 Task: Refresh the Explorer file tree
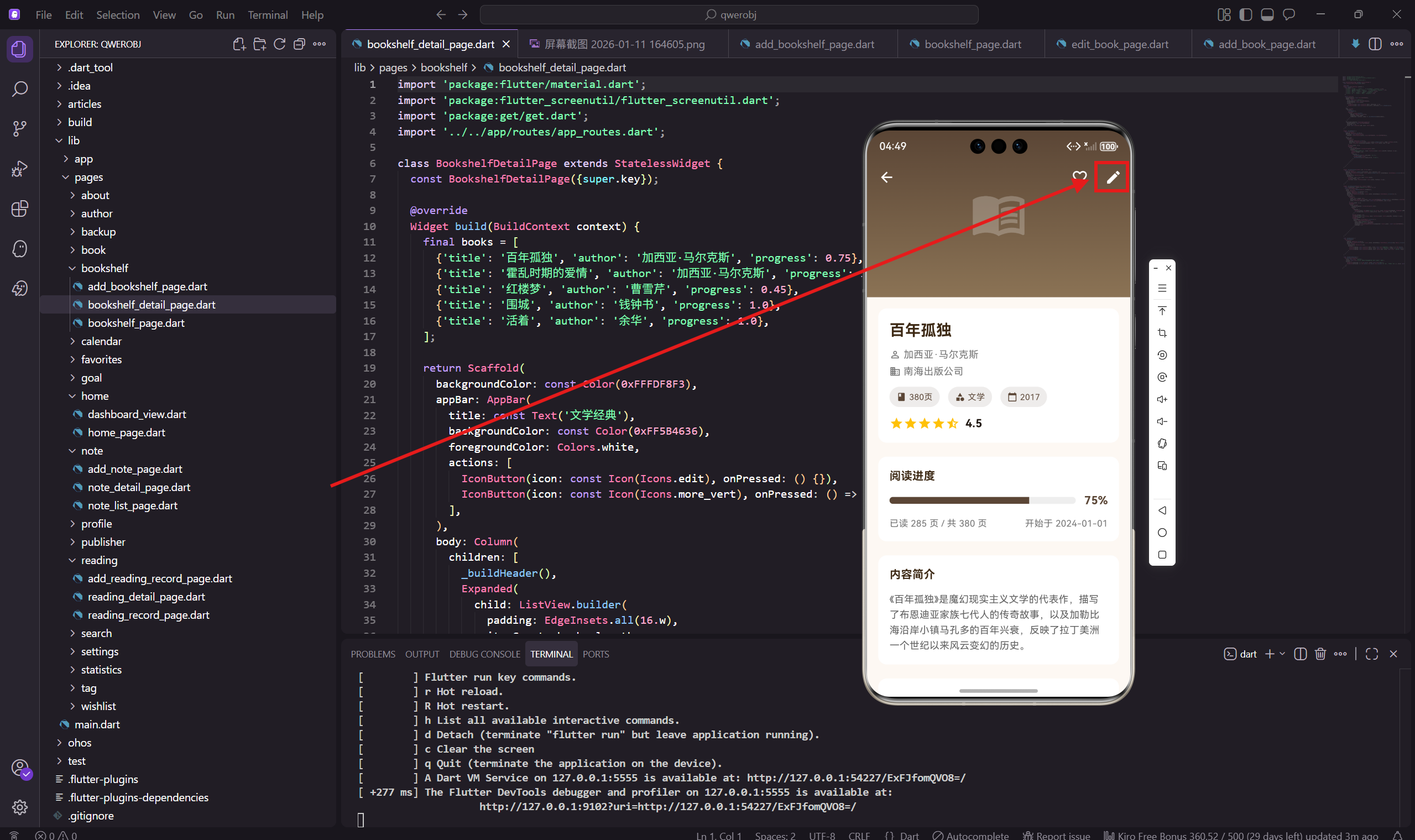click(280, 44)
